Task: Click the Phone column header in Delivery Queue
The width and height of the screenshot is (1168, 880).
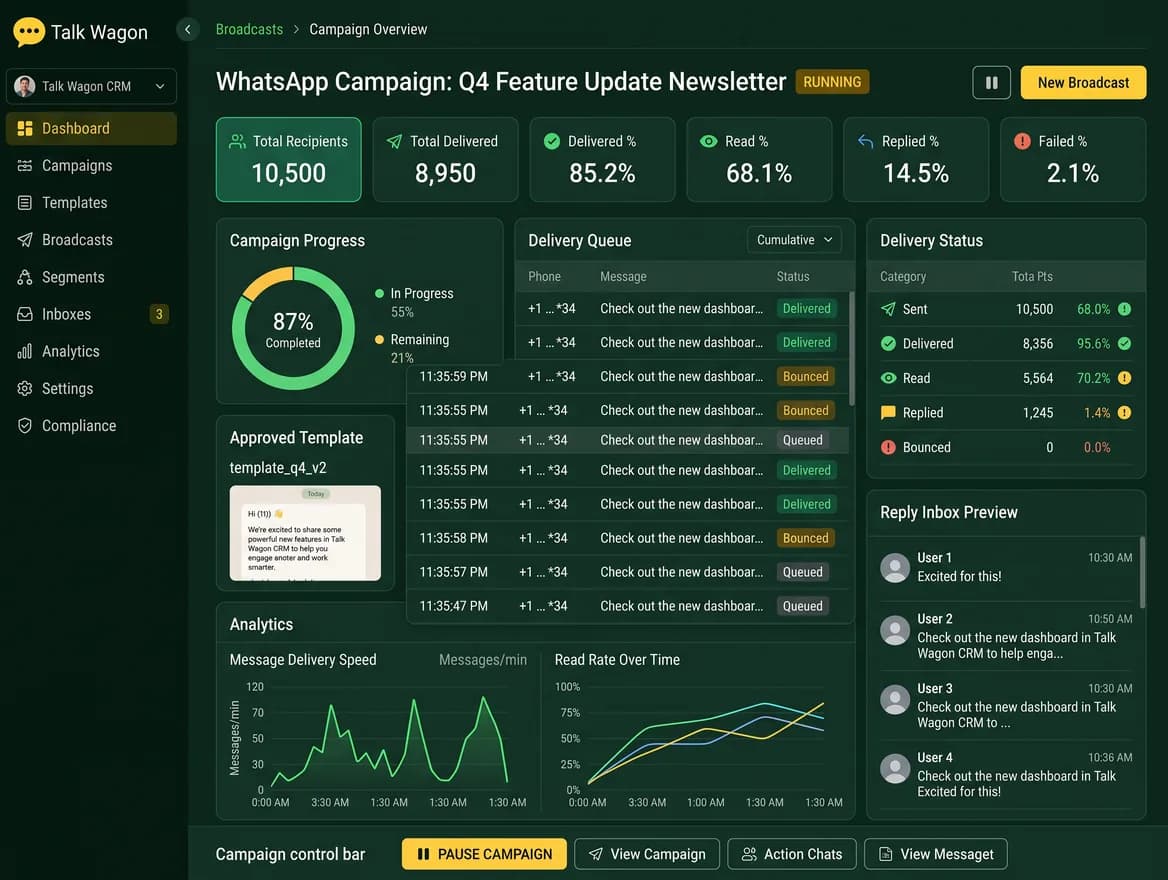Action: tap(545, 276)
